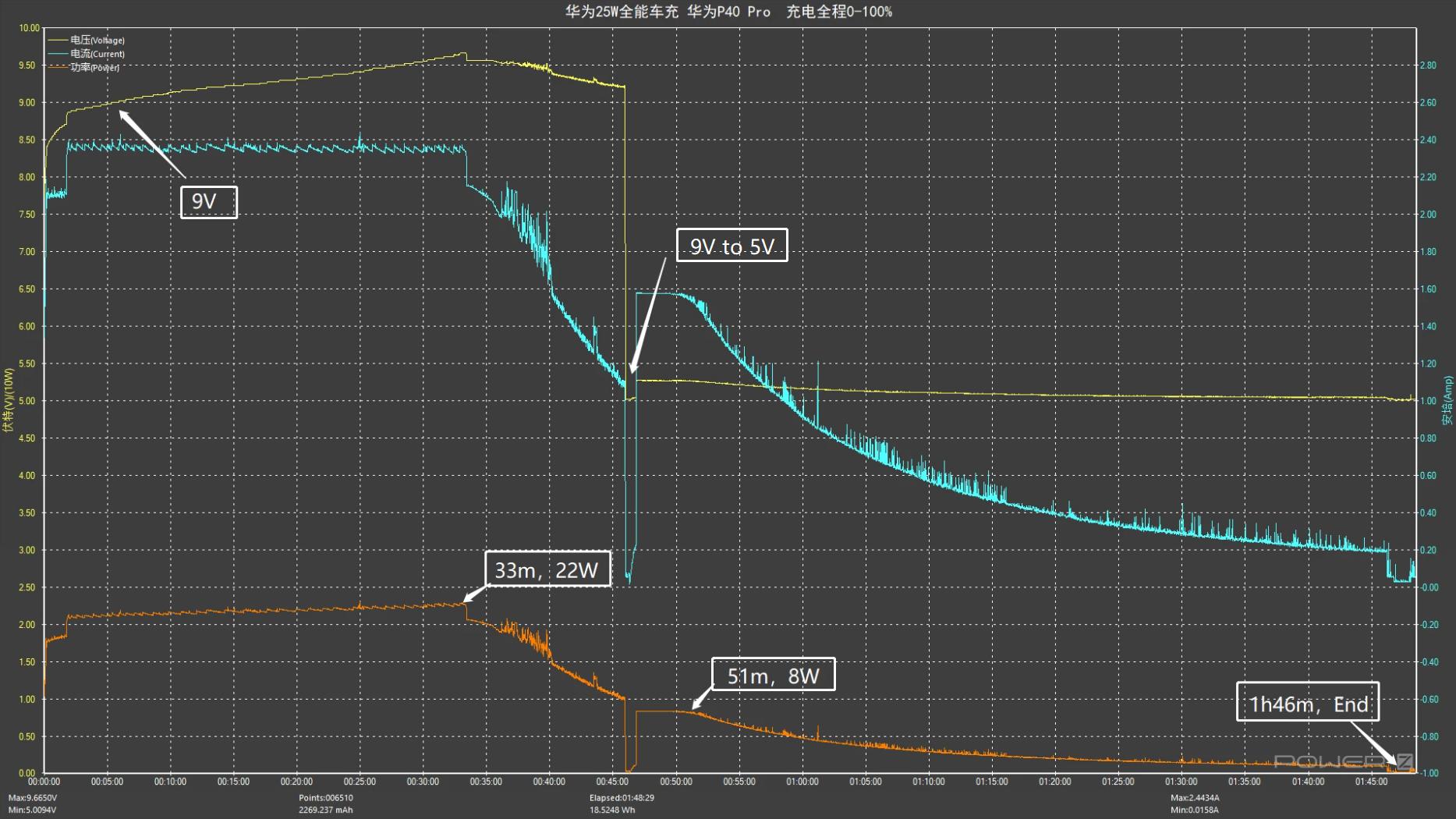Click the 7.50 voltage axis tick

[x=27, y=214]
